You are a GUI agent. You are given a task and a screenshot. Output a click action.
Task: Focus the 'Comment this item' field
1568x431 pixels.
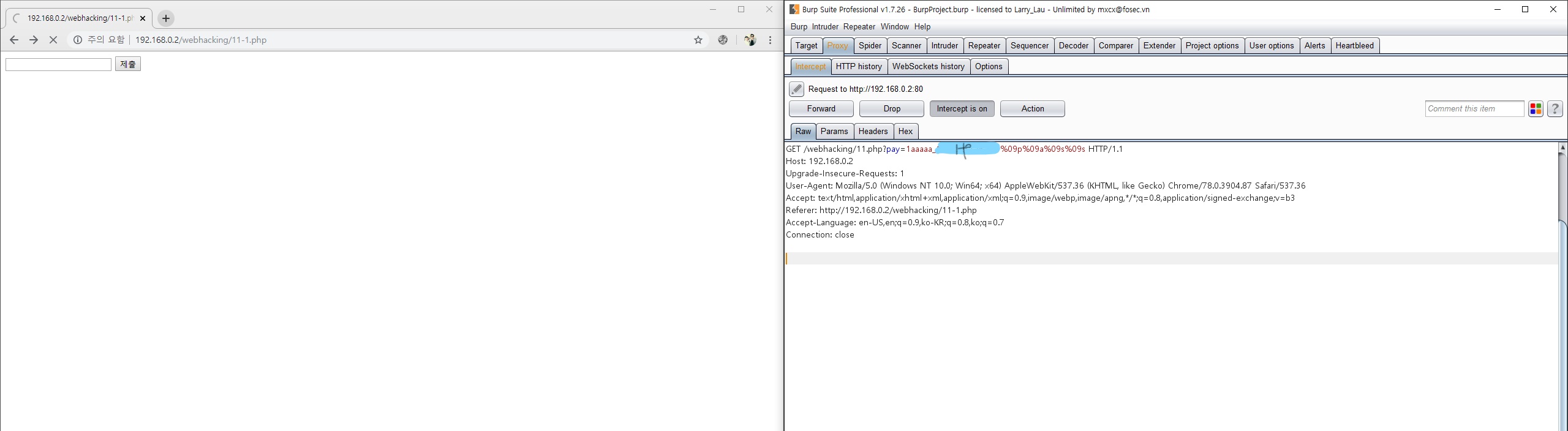(x=1474, y=109)
